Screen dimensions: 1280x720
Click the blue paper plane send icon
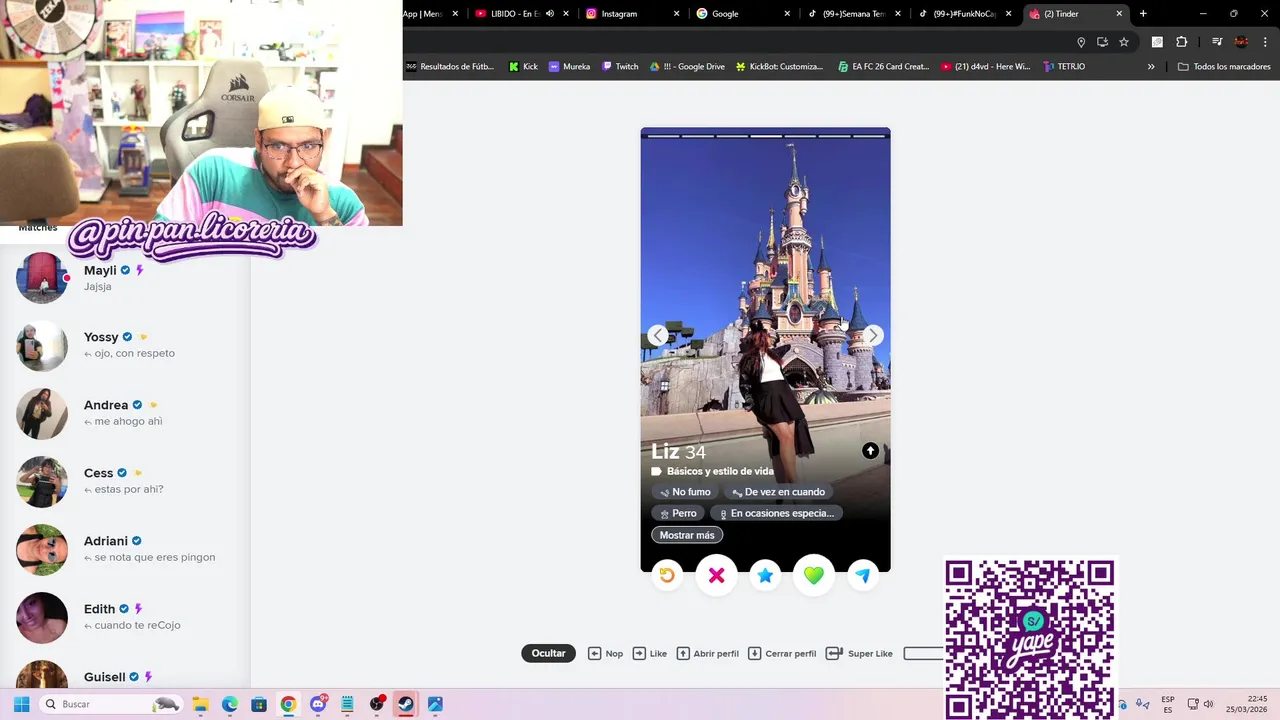[862, 575]
